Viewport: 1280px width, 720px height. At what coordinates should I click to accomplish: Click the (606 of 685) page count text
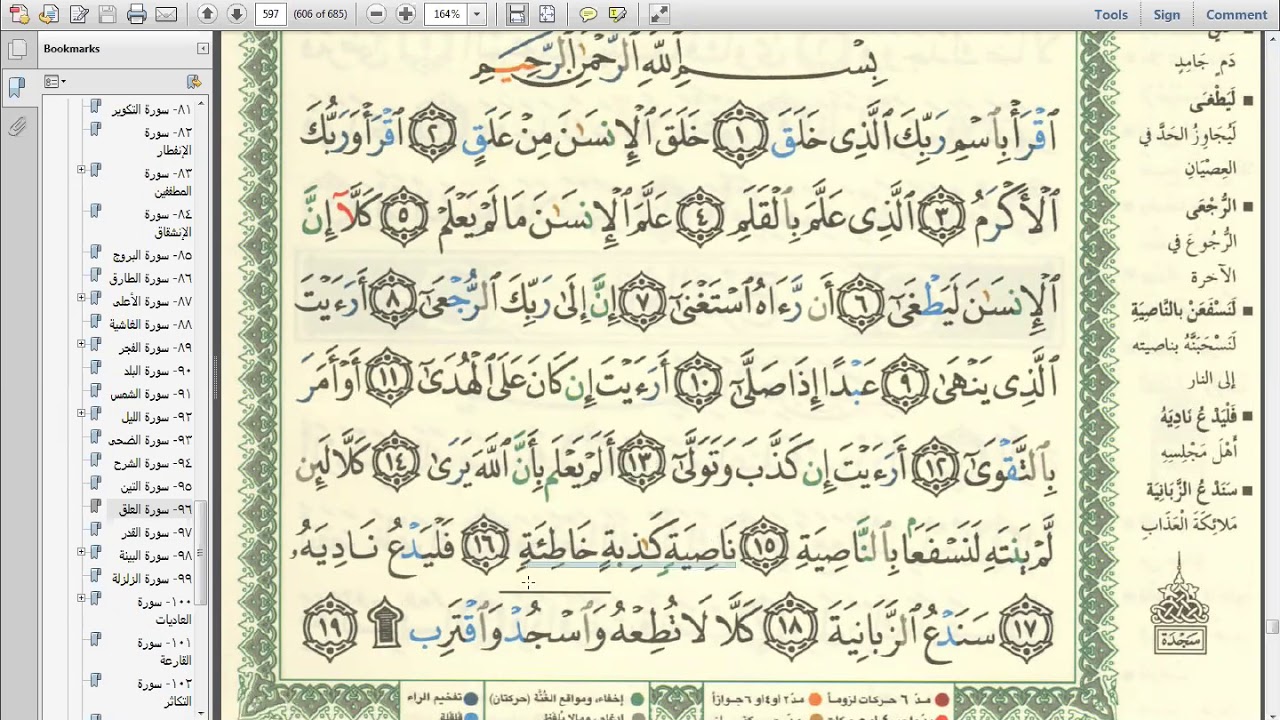tap(318, 14)
